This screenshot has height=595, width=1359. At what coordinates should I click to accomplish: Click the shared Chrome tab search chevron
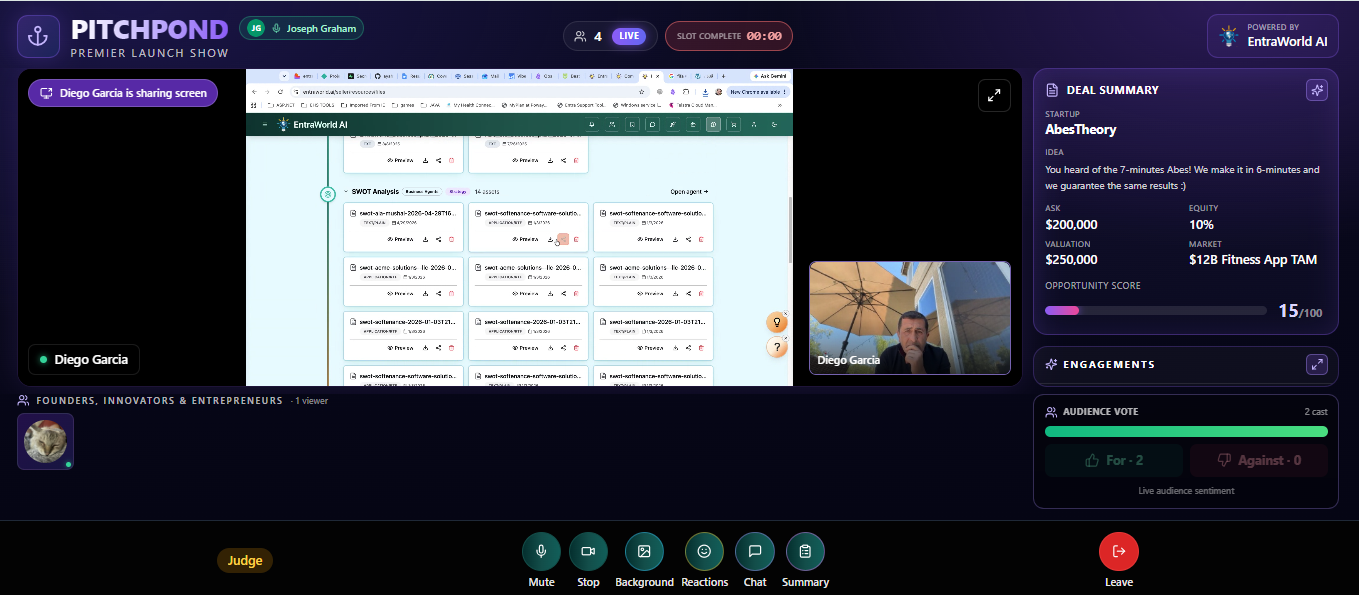point(284,76)
